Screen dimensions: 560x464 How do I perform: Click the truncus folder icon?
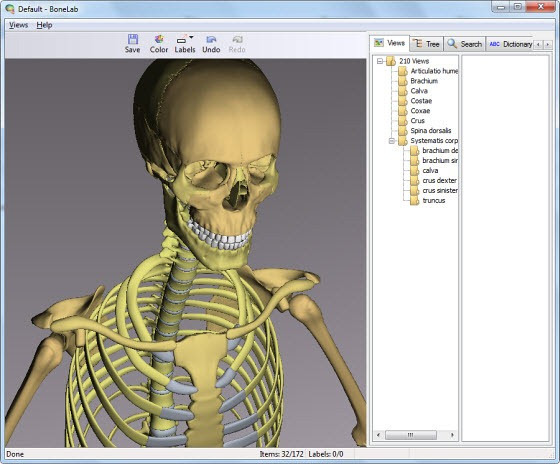pos(415,201)
